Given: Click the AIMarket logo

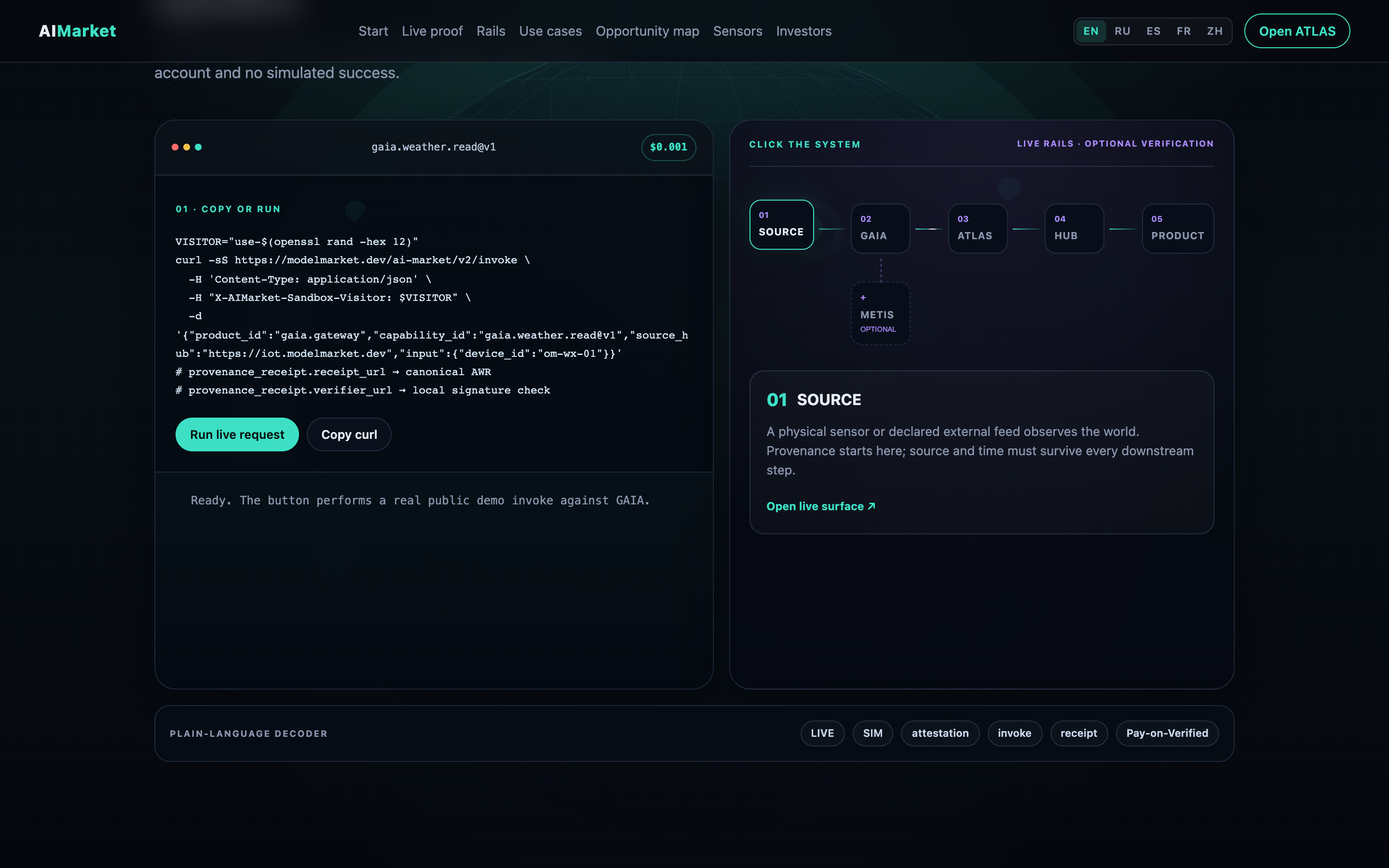Looking at the screenshot, I should [77, 31].
